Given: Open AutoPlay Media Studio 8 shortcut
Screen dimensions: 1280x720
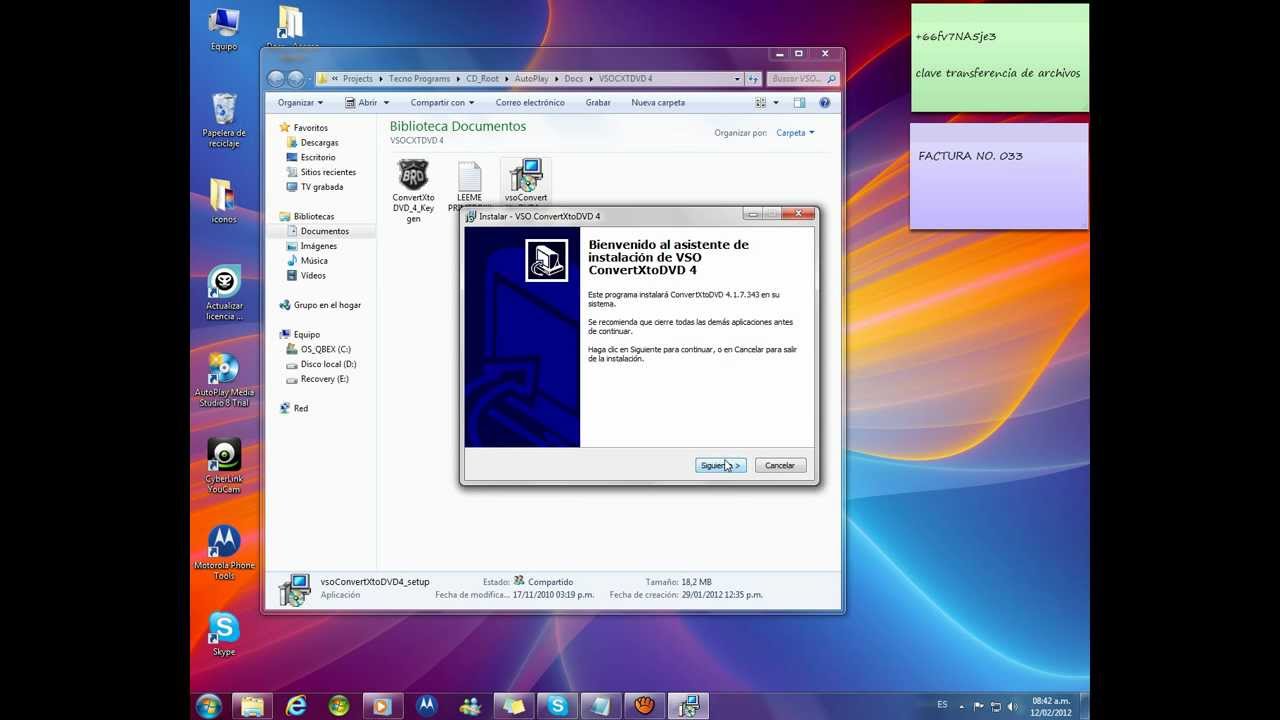Looking at the screenshot, I should pos(224,380).
